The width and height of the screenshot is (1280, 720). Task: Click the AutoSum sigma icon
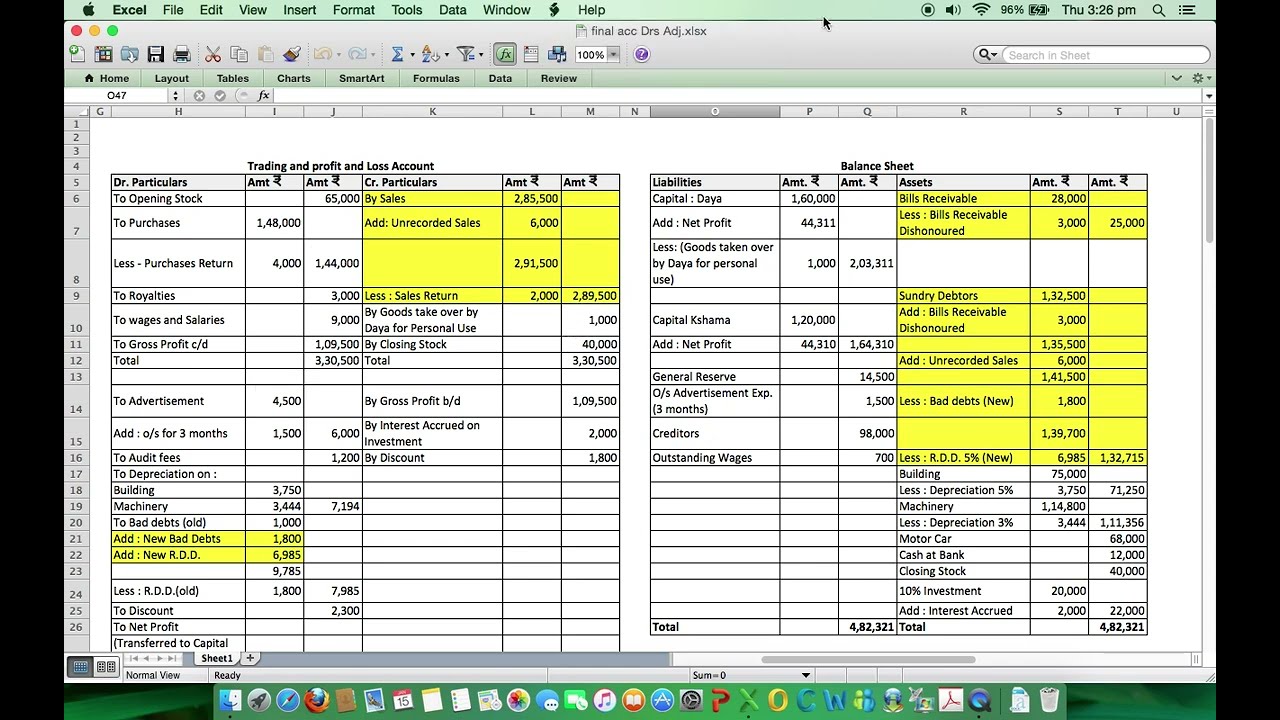[397, 54]
